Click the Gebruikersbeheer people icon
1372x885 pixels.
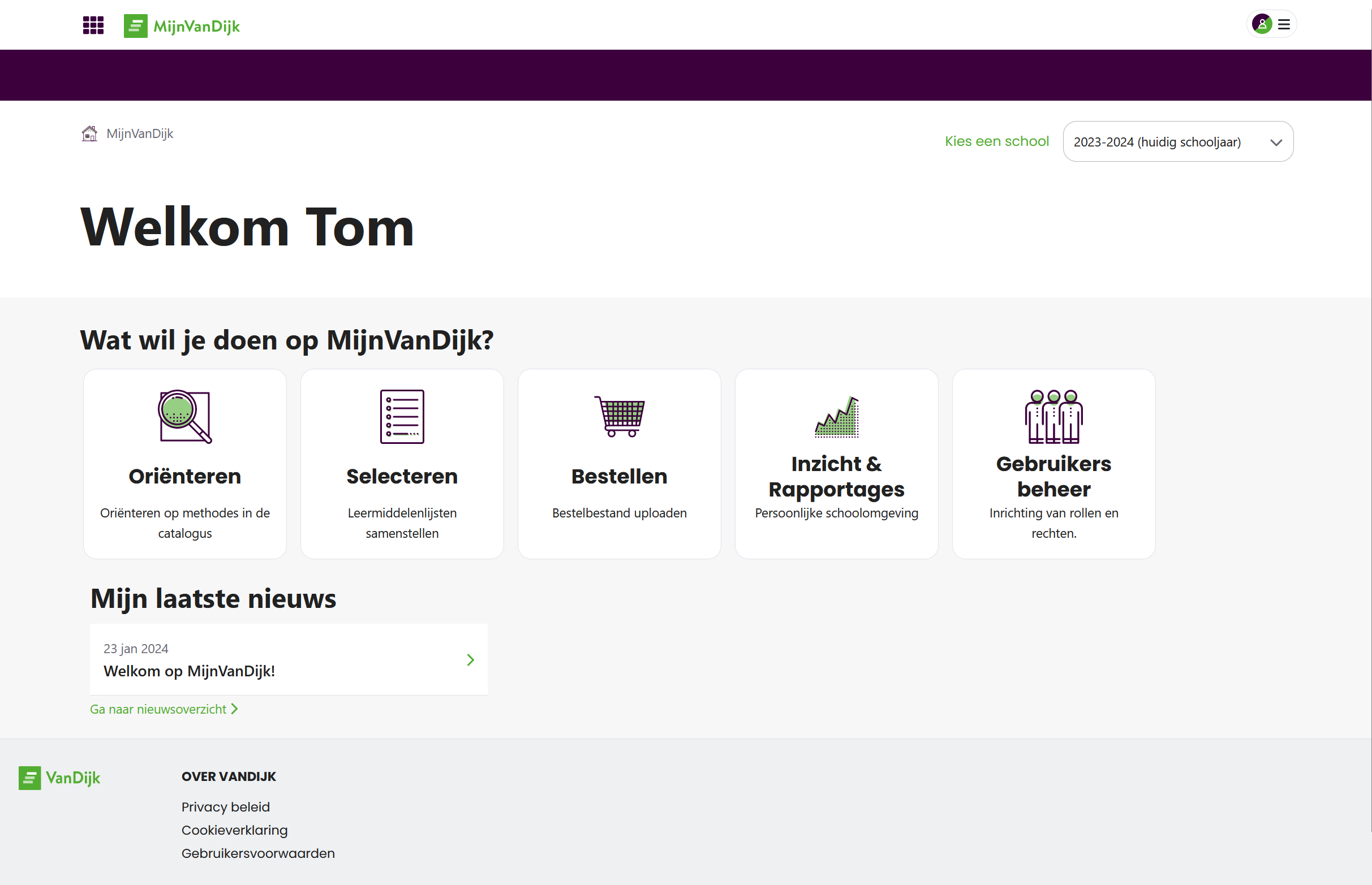(x=1053, y=417)
